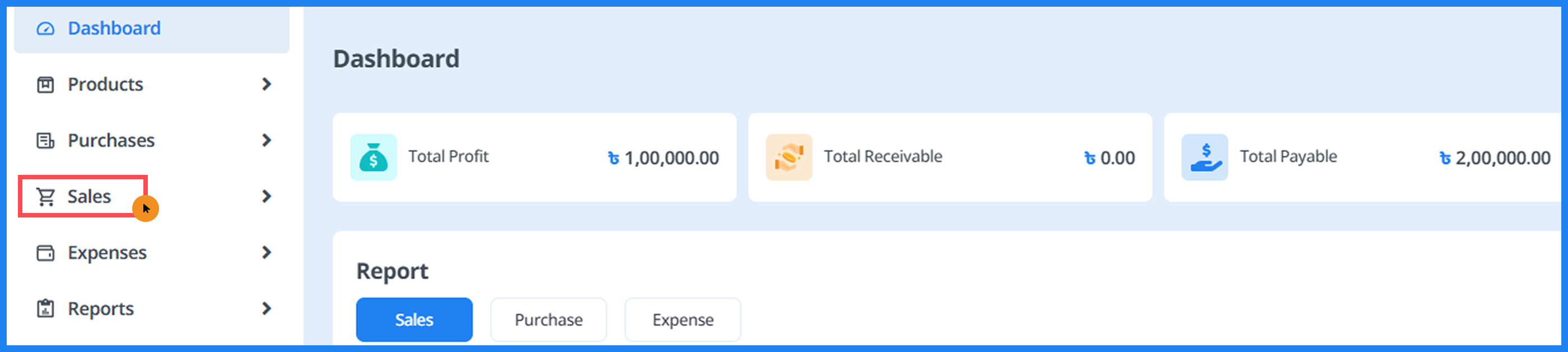Screen dimensions: 1568x352
Task: Expand the Products menu chevron
Action: [x=267, y=84]
